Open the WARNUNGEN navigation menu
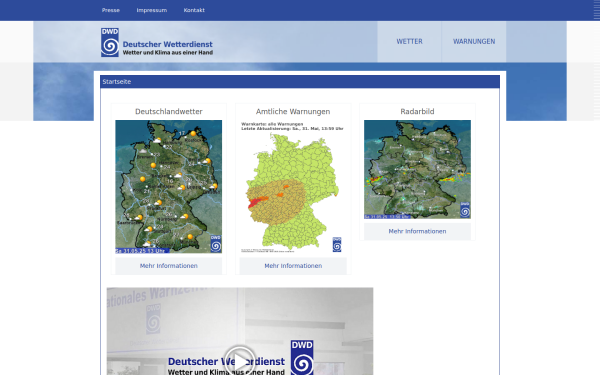This screenshot has height=375, width=600. point(474,41)
